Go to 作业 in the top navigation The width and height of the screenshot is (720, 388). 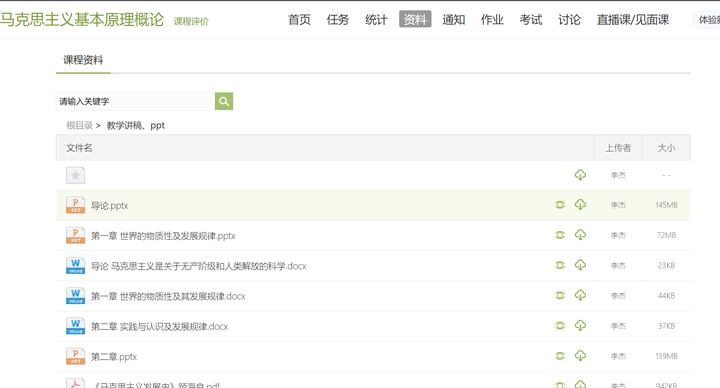pos(492,20)
